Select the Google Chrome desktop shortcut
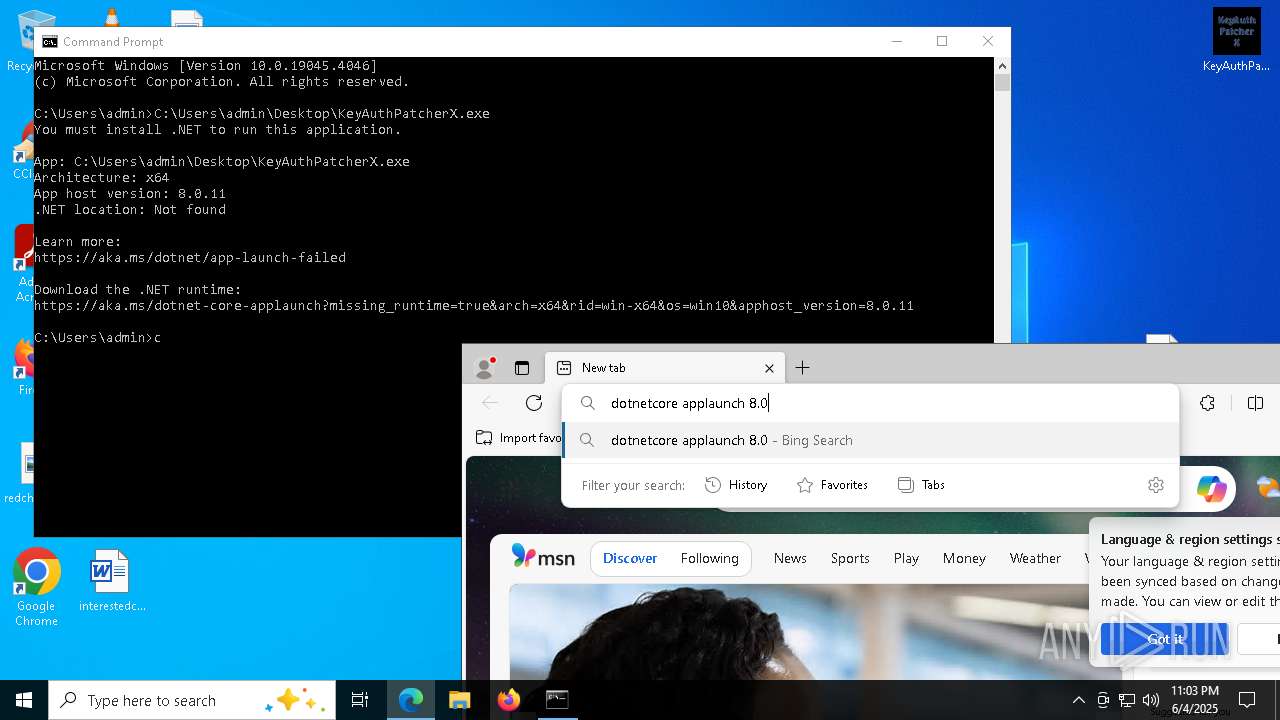 coord(36,588)
